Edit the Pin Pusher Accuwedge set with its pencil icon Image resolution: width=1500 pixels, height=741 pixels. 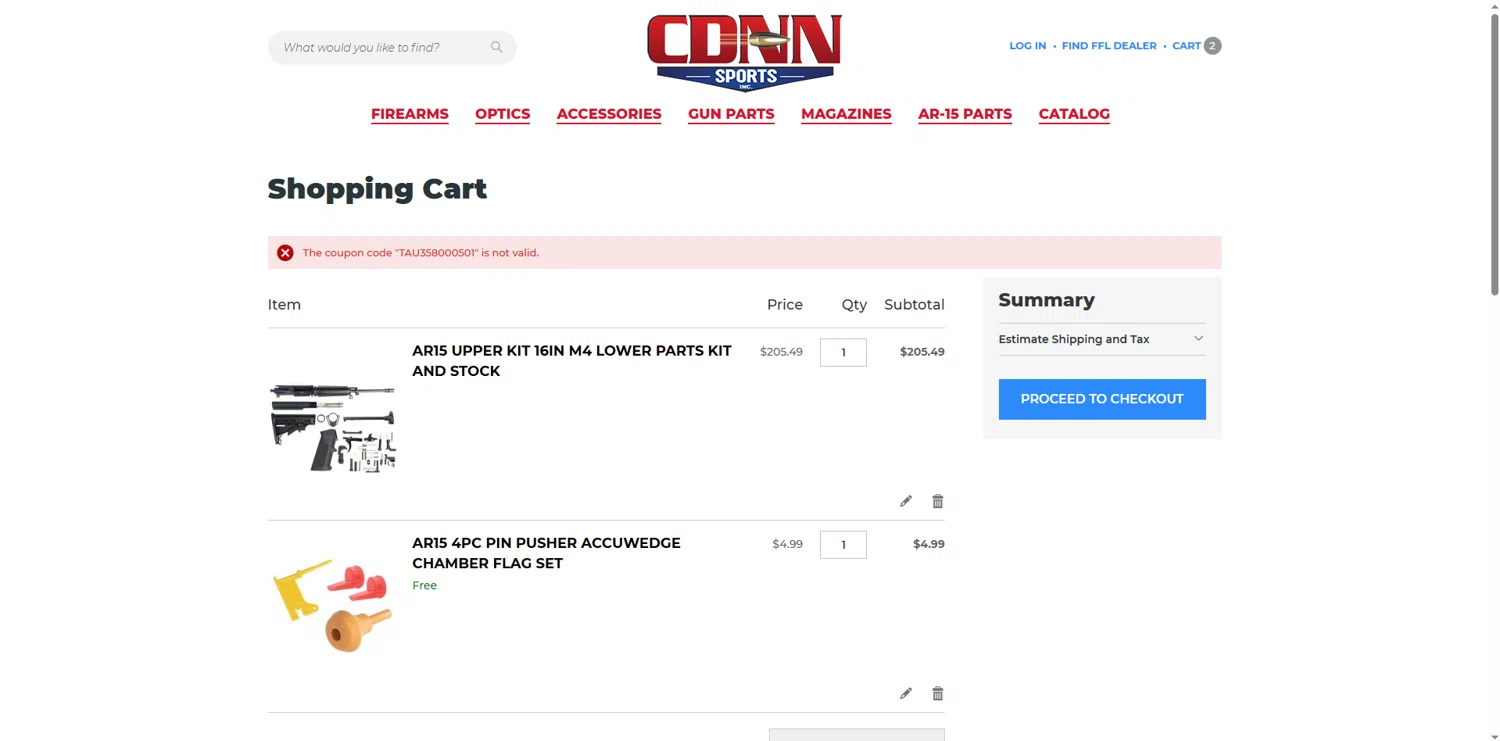coord(906,693)
